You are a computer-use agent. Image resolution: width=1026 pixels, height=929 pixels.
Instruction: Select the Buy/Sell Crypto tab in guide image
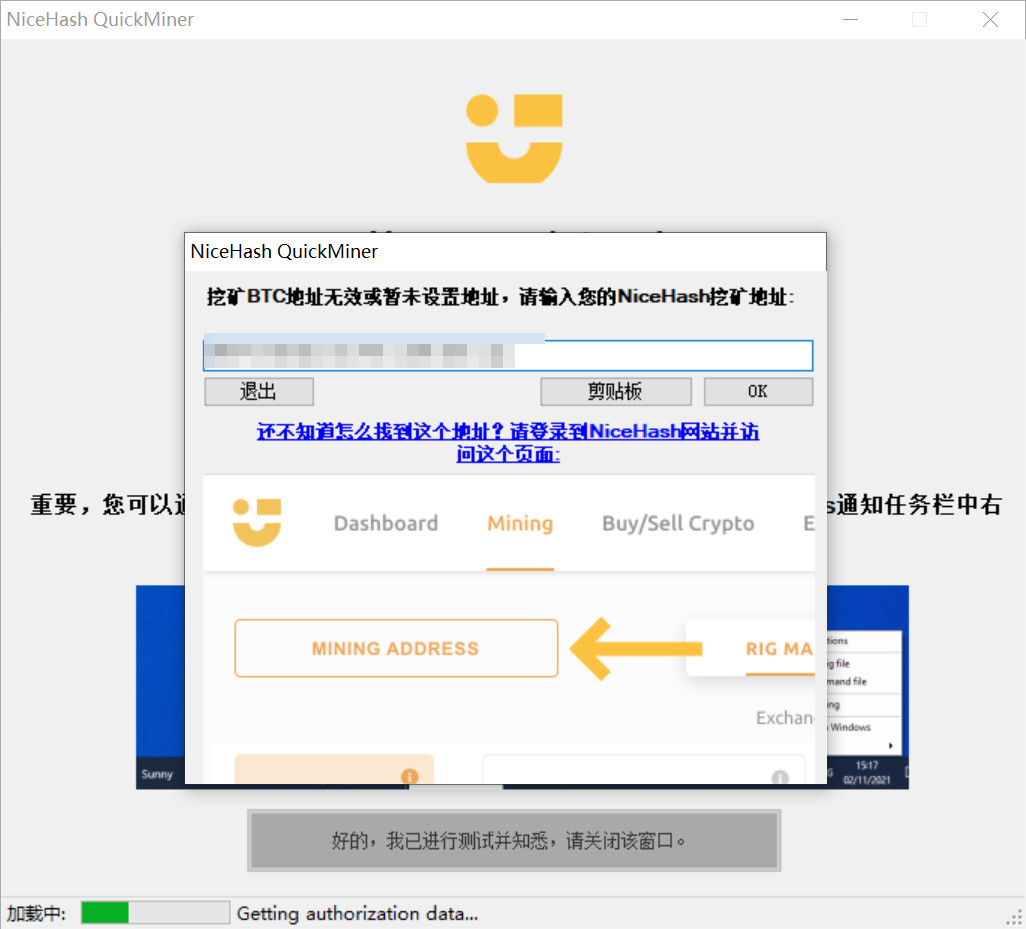click(678, 523)
